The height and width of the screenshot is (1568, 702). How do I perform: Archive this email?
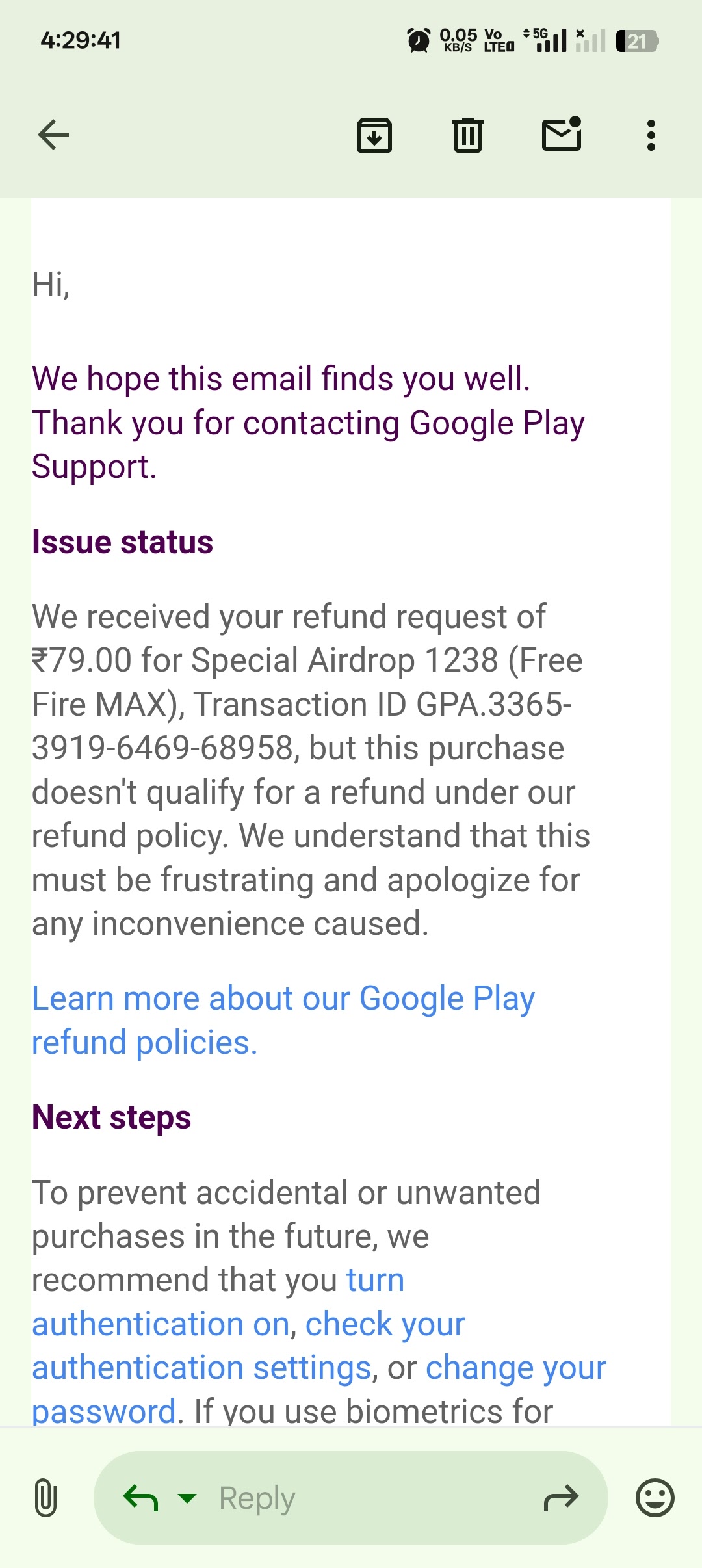coord(374,135)
